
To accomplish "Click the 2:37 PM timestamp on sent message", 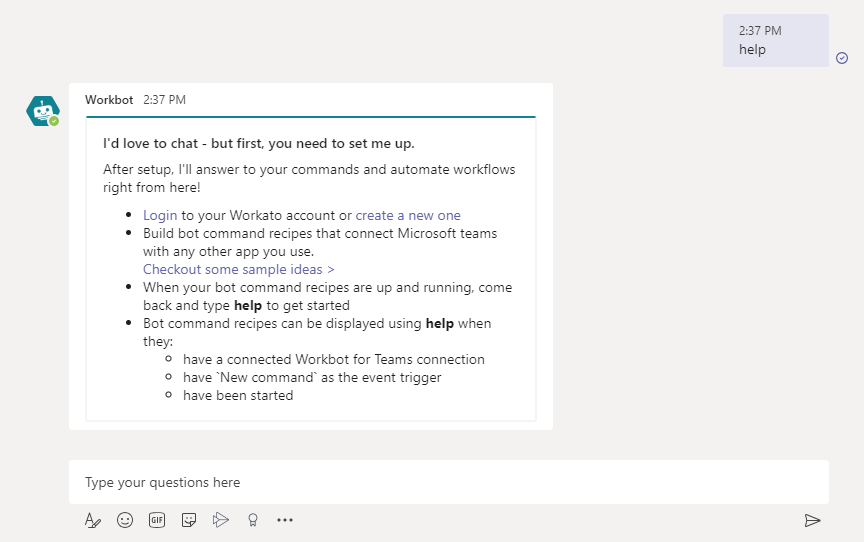I will pyautogui.click(x=760, y=31).
